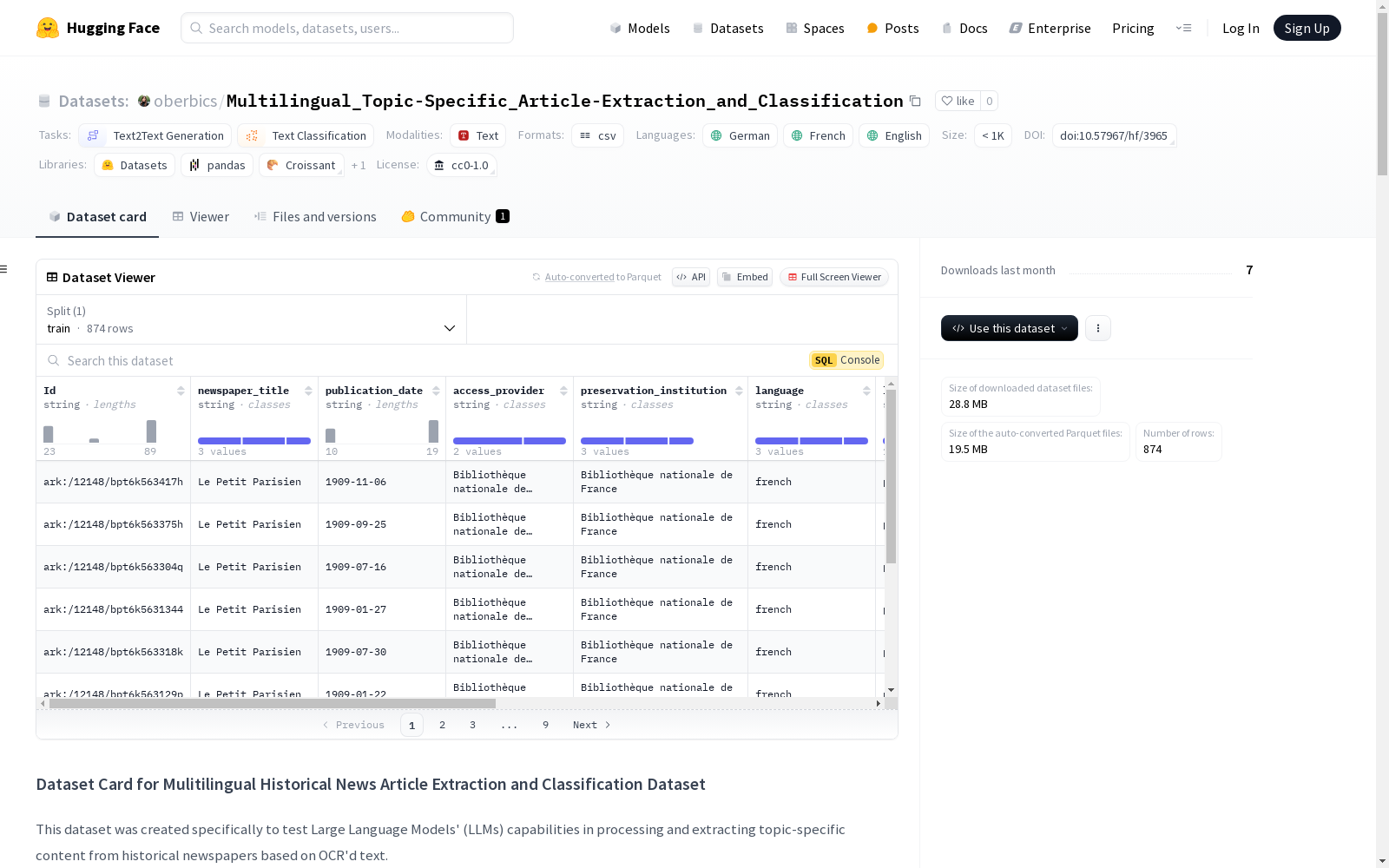1389x868 pixels.
Task: Open the Spaces menu item
Action: (x=814, y=28)
